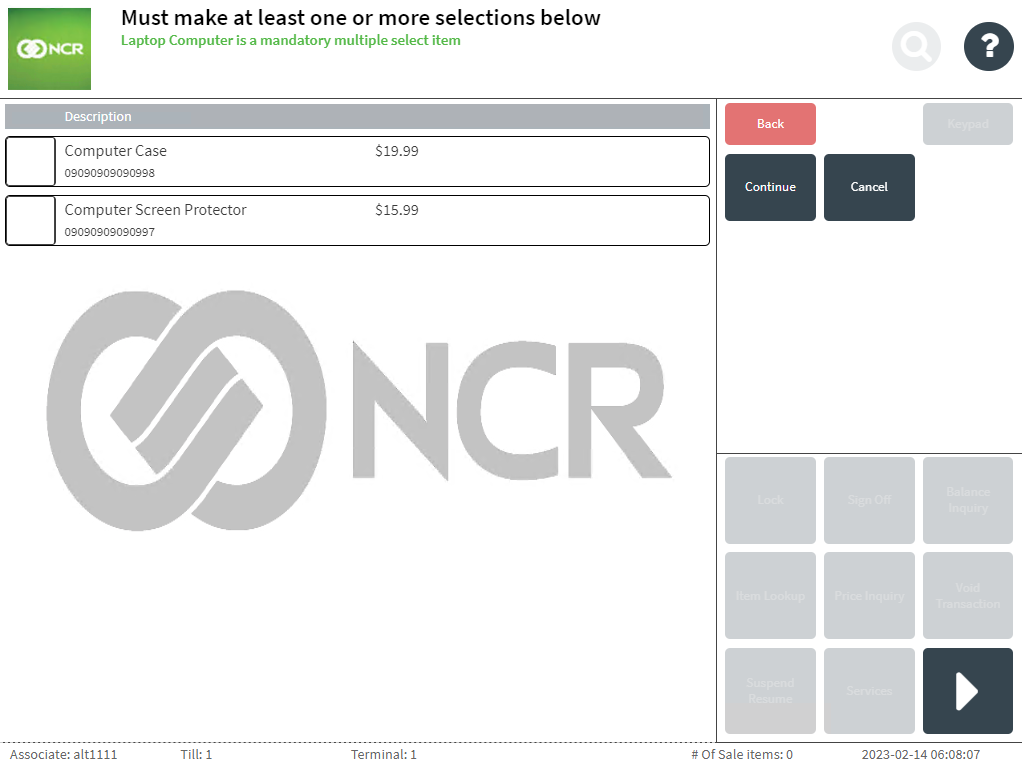Click the Services button

click(869, 691)
